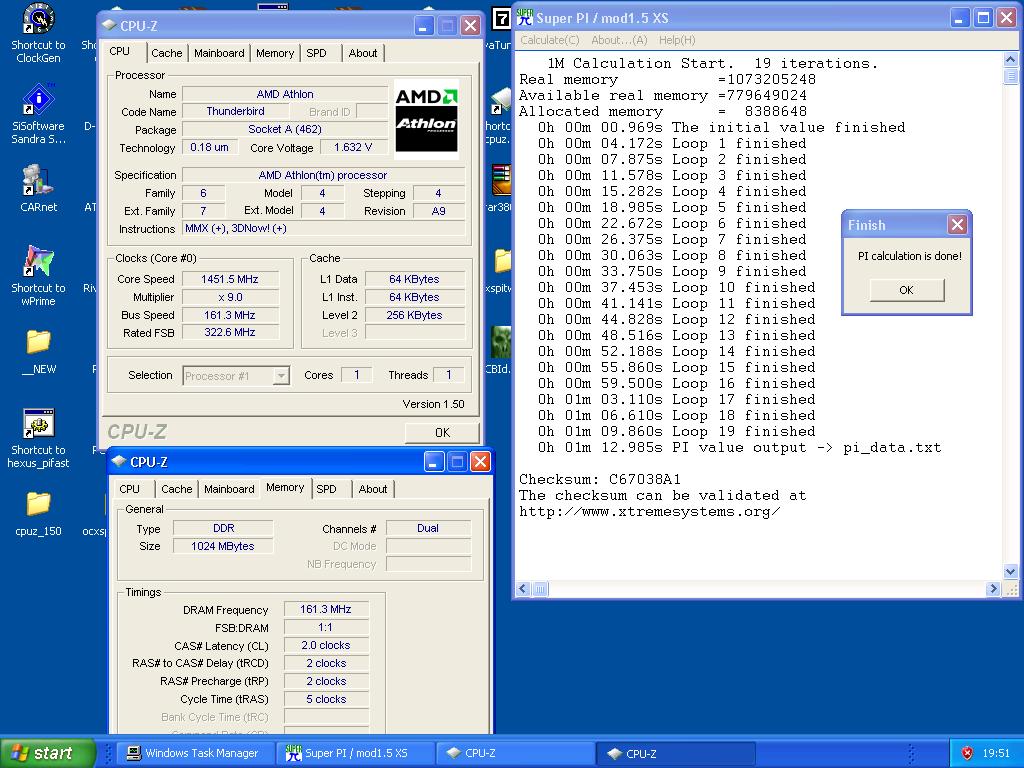Activate the first CPU-Z taskbar button

[515, 753]
